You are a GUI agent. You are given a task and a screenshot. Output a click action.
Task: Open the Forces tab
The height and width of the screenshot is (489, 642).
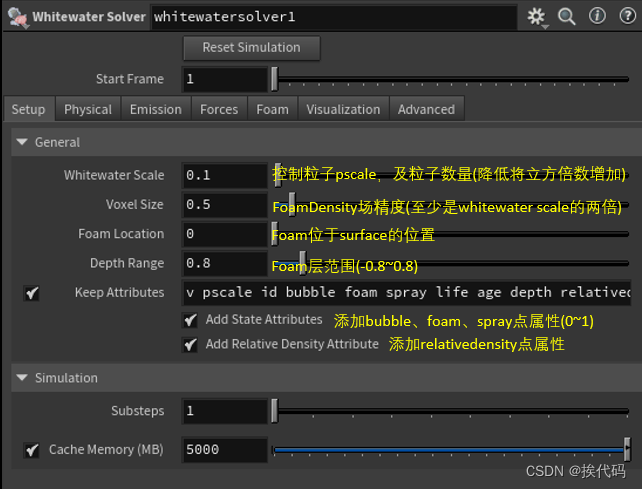point(219,109)
